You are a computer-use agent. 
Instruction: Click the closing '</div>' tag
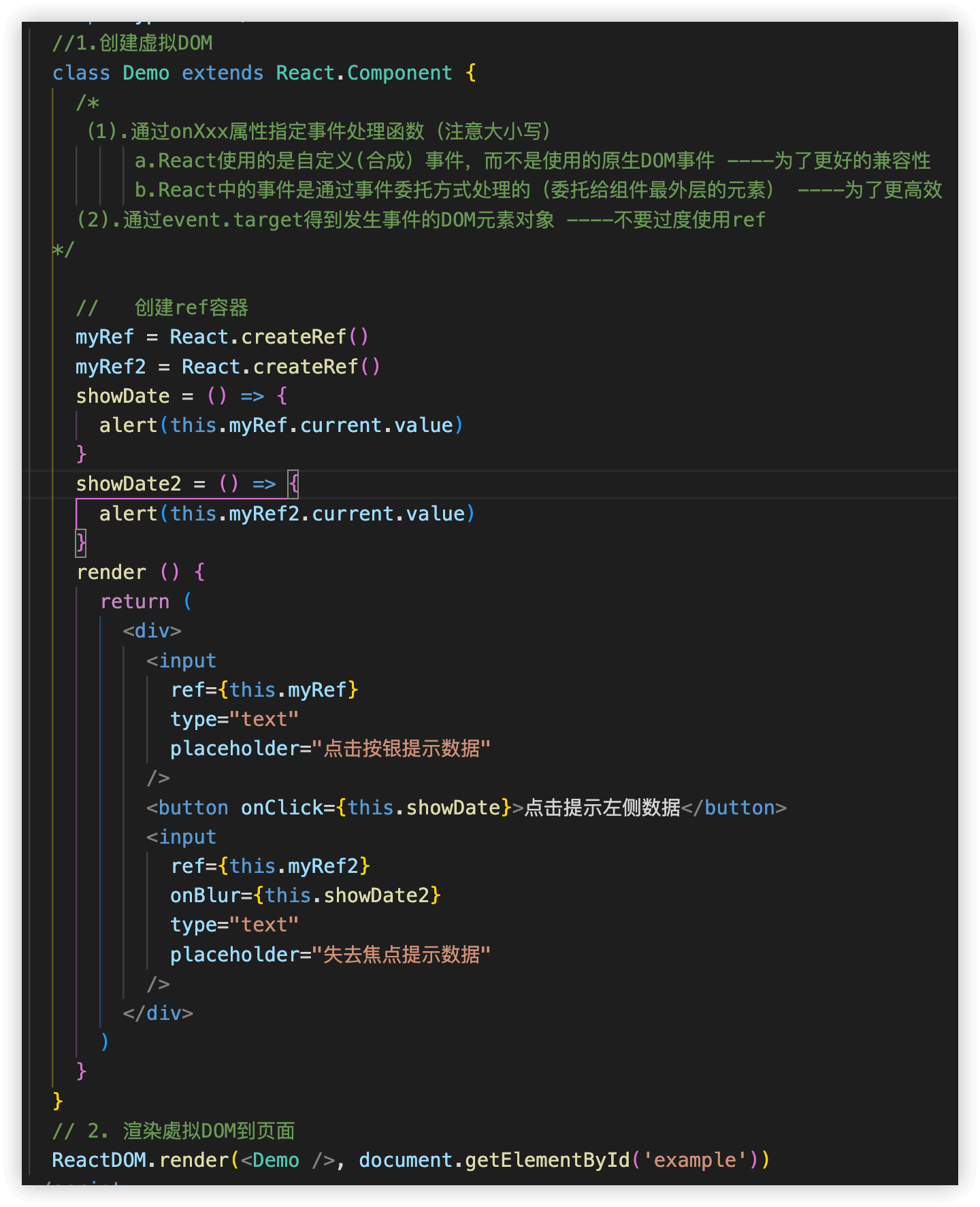click(x=158, y=1013)
